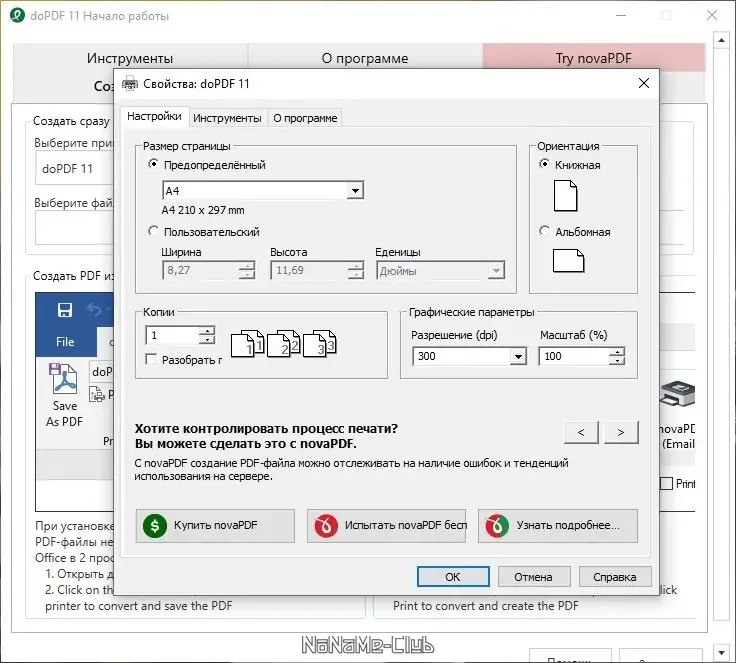Decrease the copies count spinner
This screenshot has height=663, width=736.
207,339
